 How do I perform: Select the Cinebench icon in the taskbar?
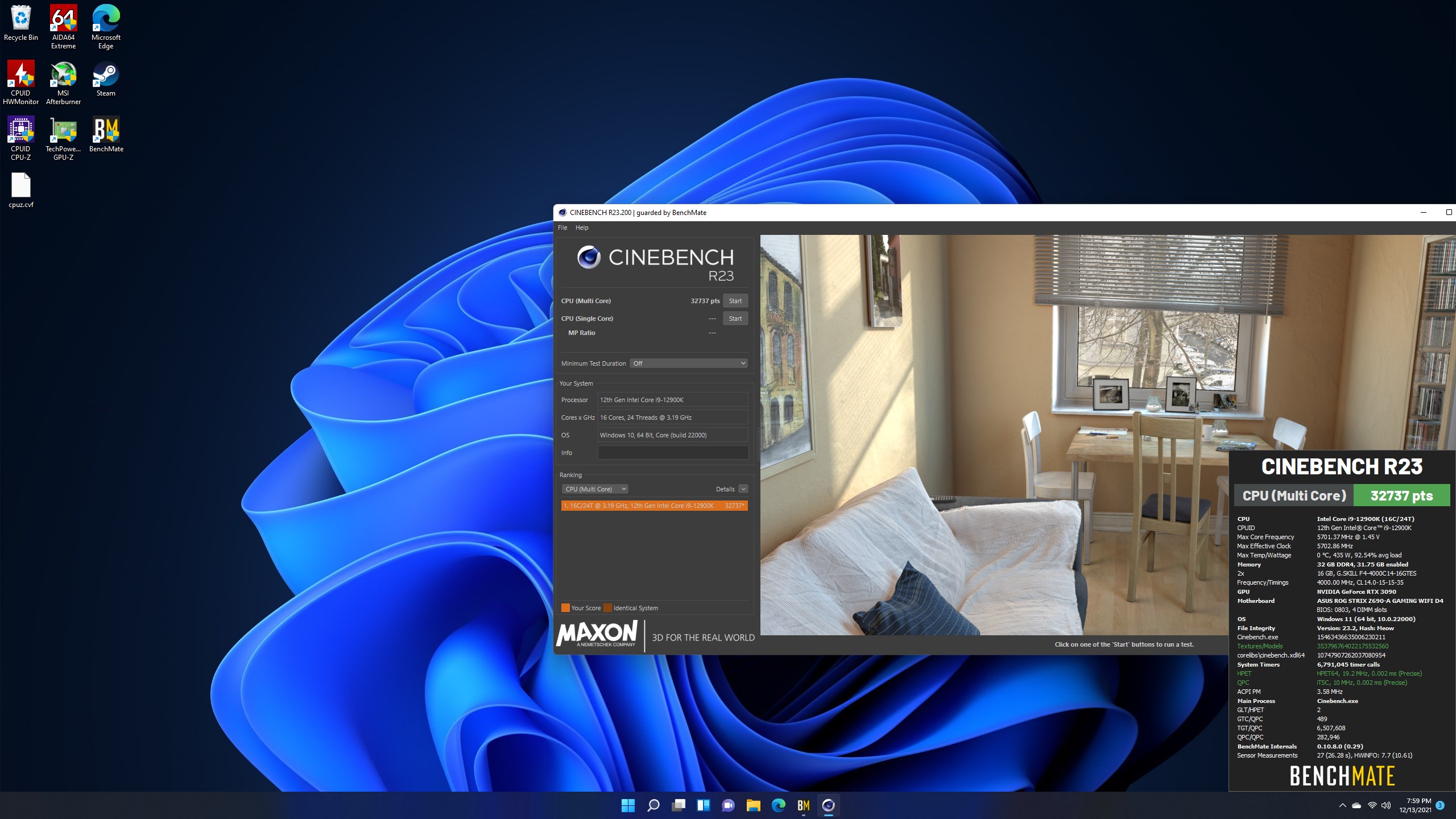click(x=829, y=805)
